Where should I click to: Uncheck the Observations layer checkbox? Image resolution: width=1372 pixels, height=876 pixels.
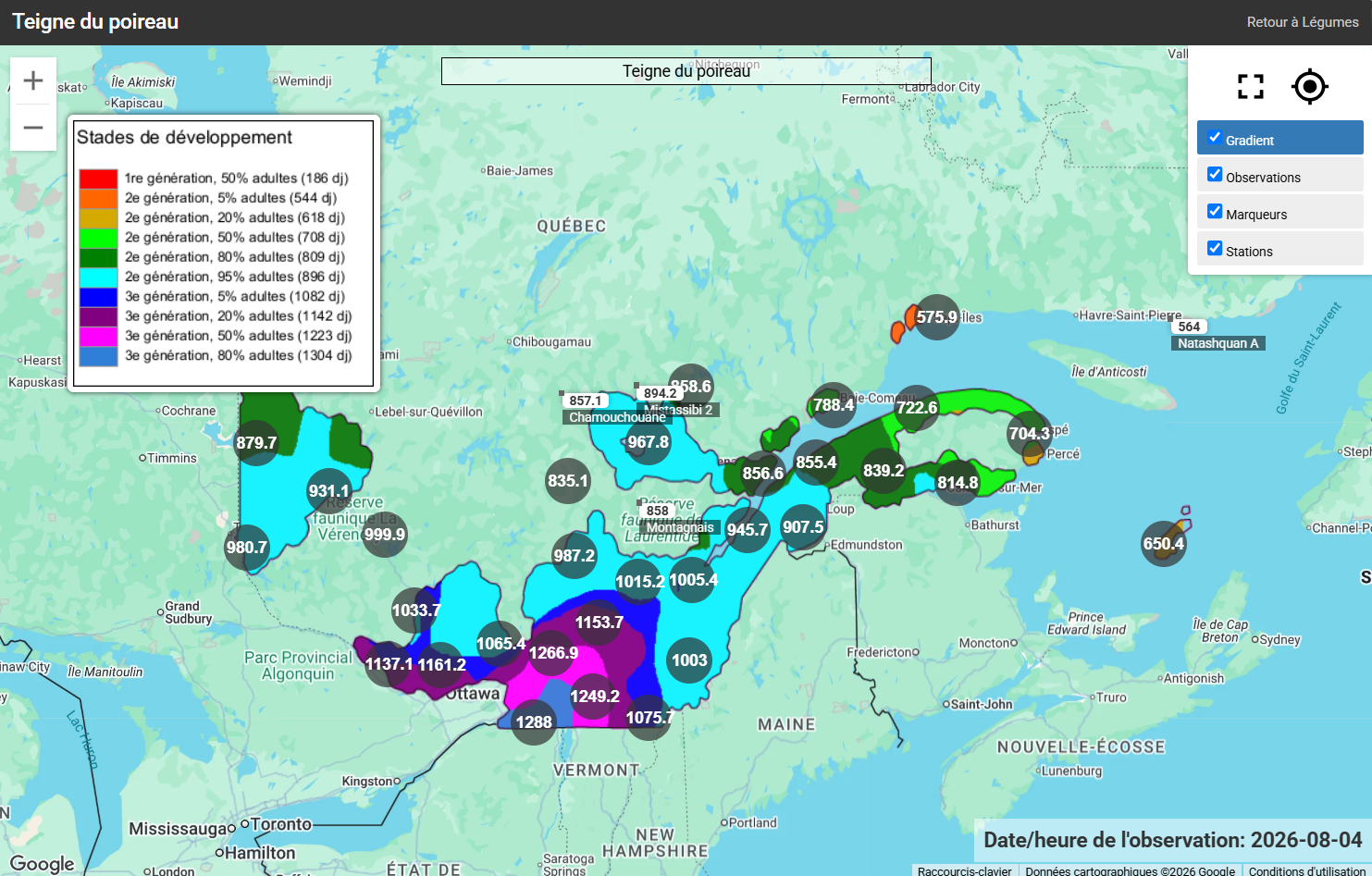(1215, 174)
